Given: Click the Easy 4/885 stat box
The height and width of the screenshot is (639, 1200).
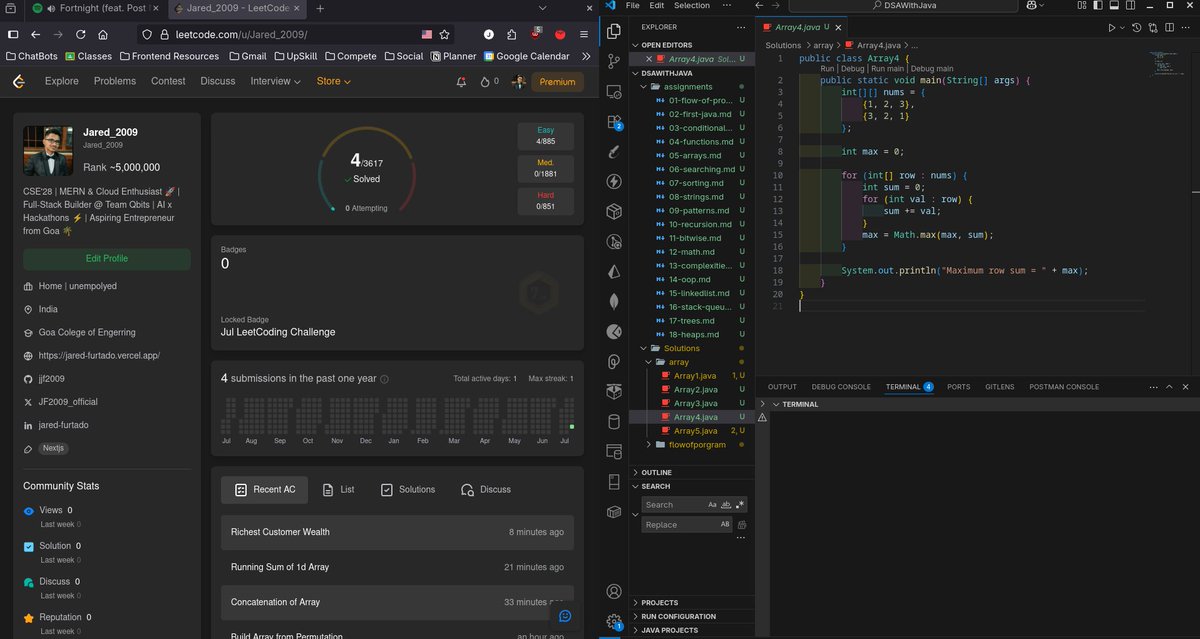Looking at the screenshot, I should click(x=546, y=136).
